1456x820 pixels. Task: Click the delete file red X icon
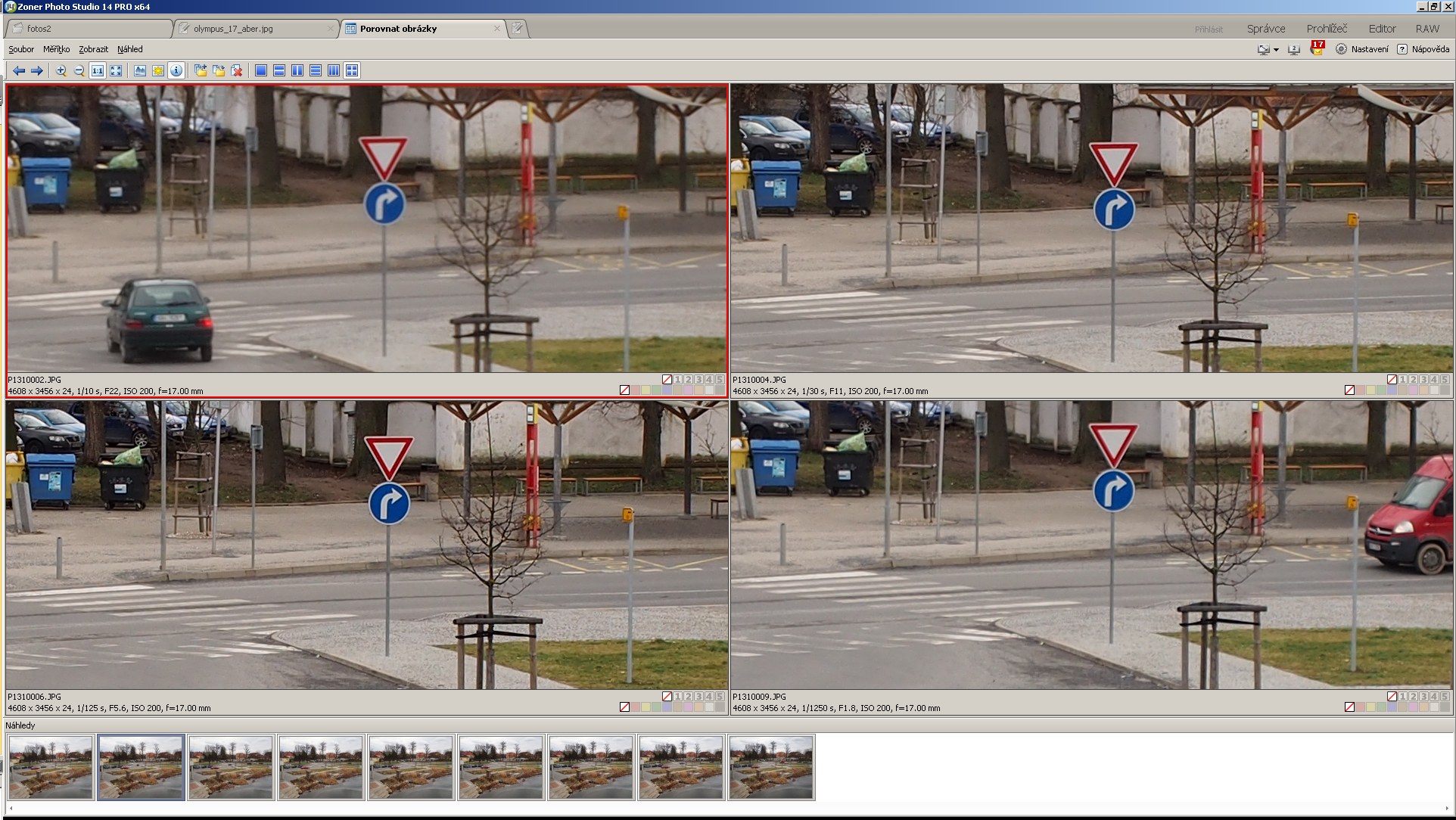237,70
